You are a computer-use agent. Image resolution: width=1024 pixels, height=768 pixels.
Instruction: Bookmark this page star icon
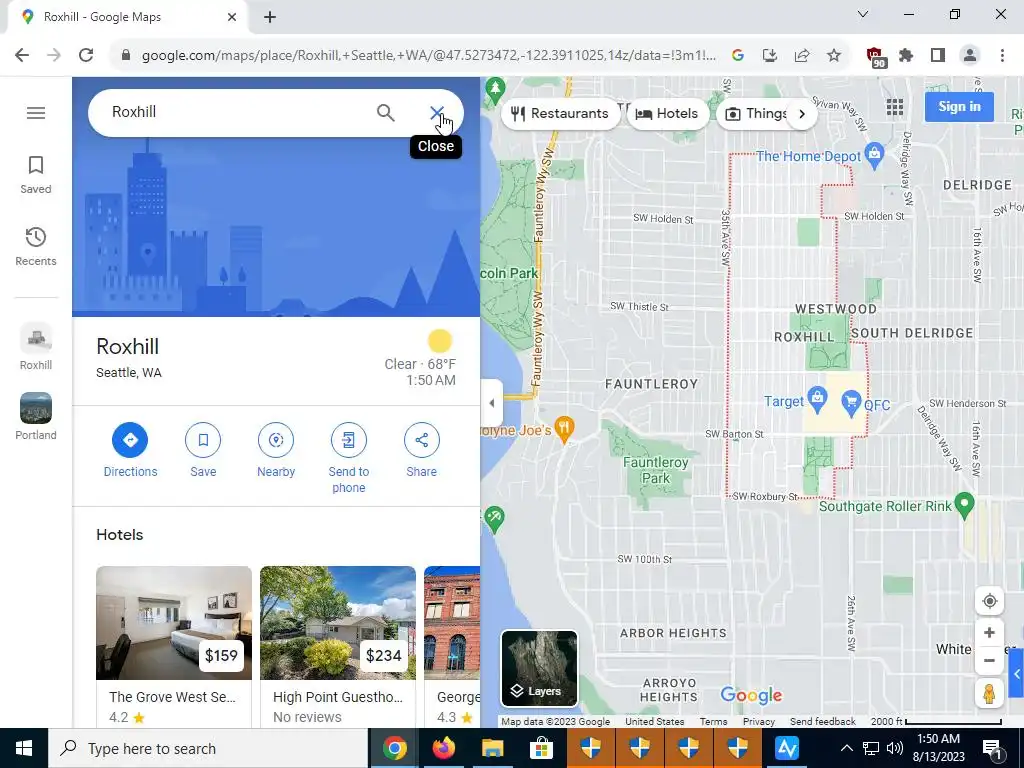click(834, 56)
